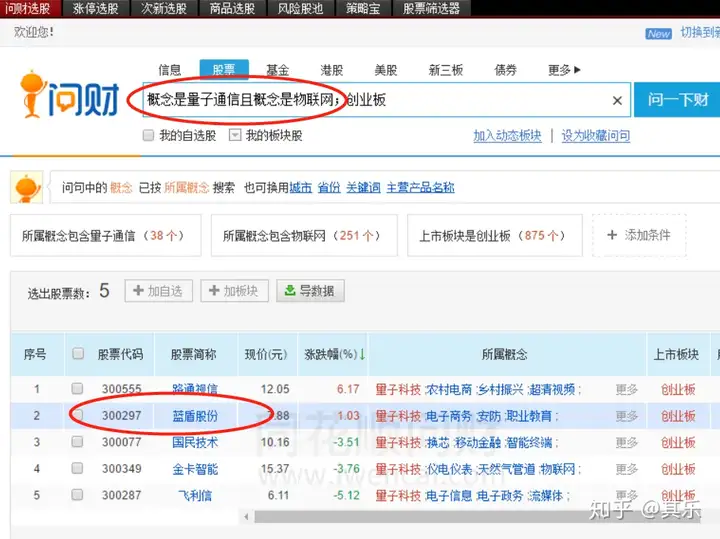Click the horizontal table scrollbar
Image resolution: width=720 pixels, height=539 pixels.
tap(478, 517)
